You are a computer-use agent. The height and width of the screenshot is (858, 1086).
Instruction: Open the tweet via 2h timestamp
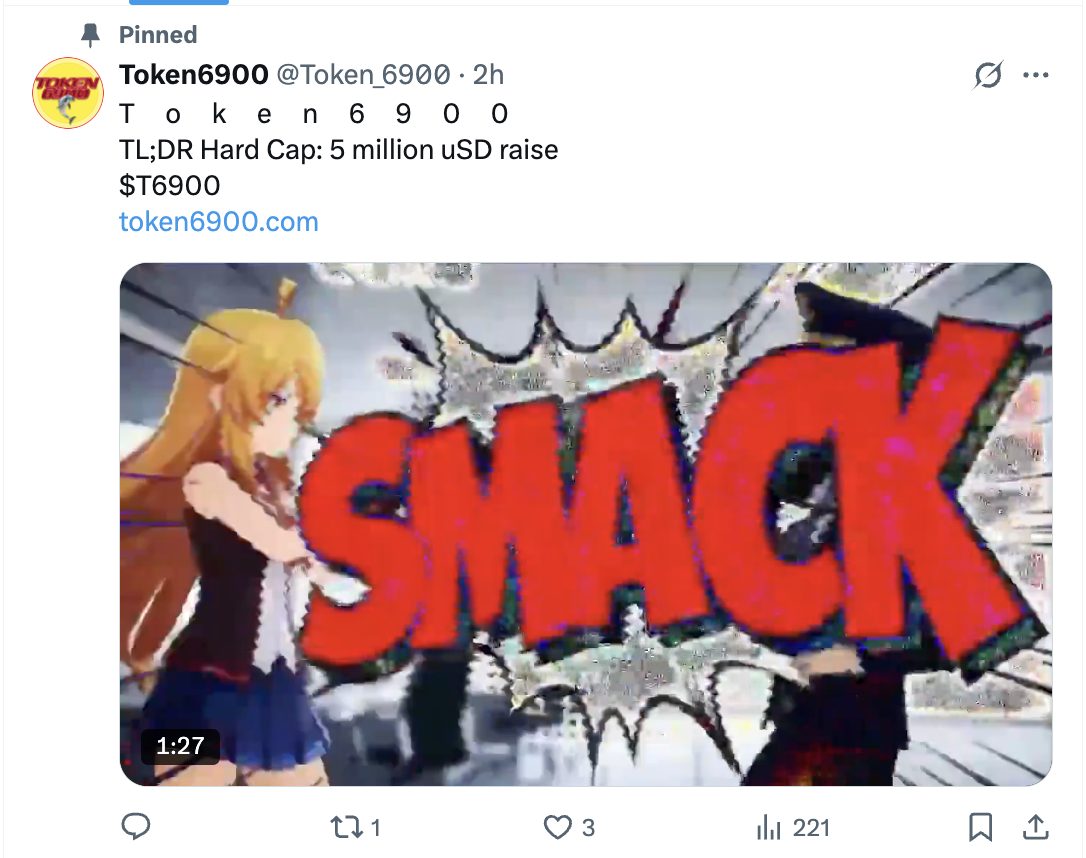[x=488, y=75]
